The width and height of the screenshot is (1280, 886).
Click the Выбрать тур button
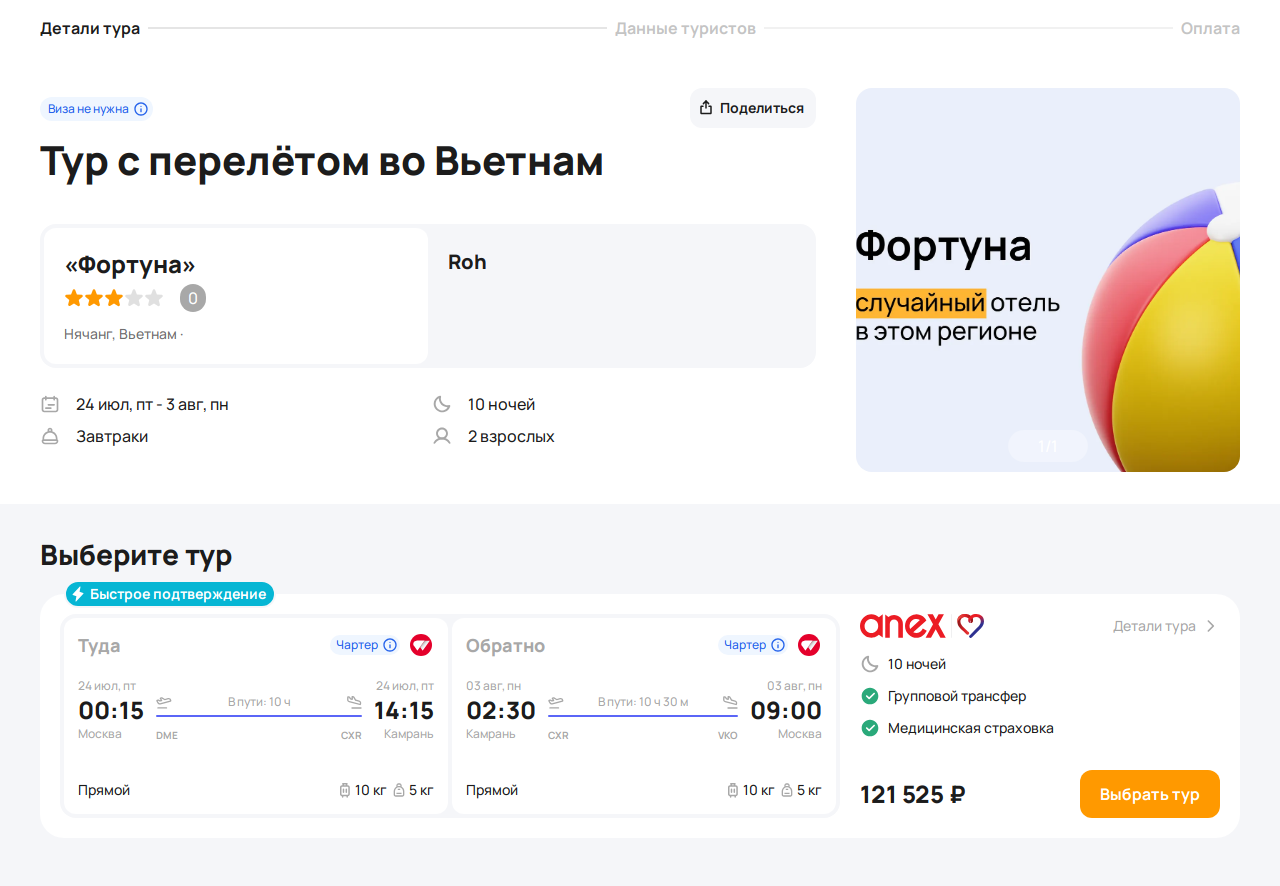pos(1150,794)
